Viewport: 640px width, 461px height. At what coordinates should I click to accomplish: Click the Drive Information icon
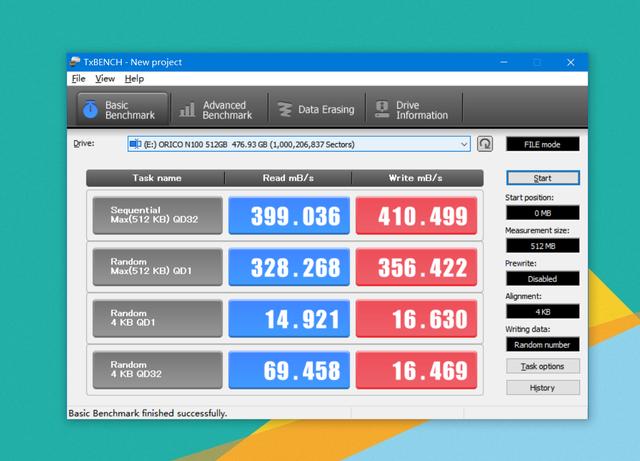[x=380, y=109]
